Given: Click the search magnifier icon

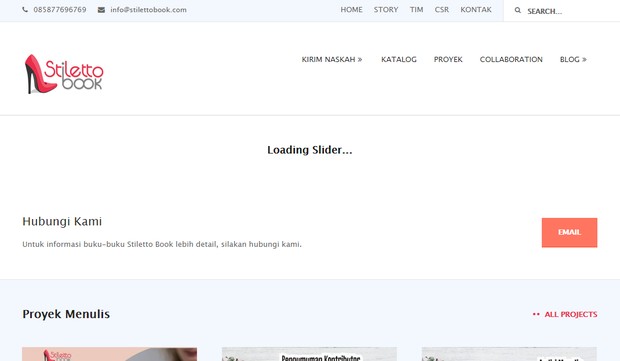Looking at the screenshot, I should coord(518,10).
